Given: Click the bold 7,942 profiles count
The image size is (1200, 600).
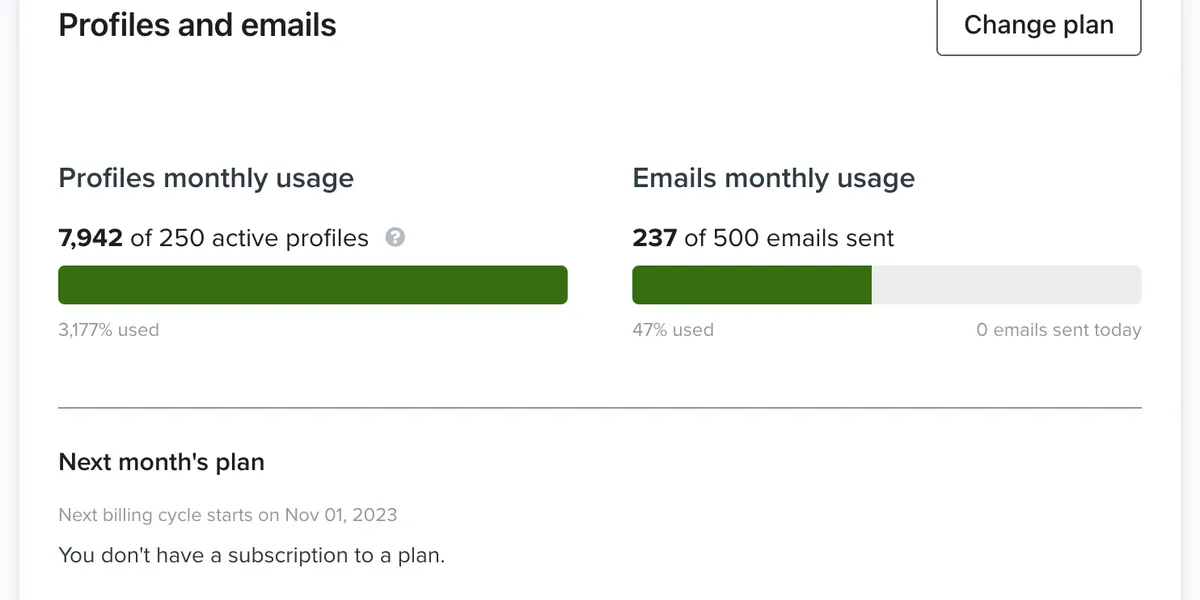Looking at the screenshot, I should click(91, 238).
